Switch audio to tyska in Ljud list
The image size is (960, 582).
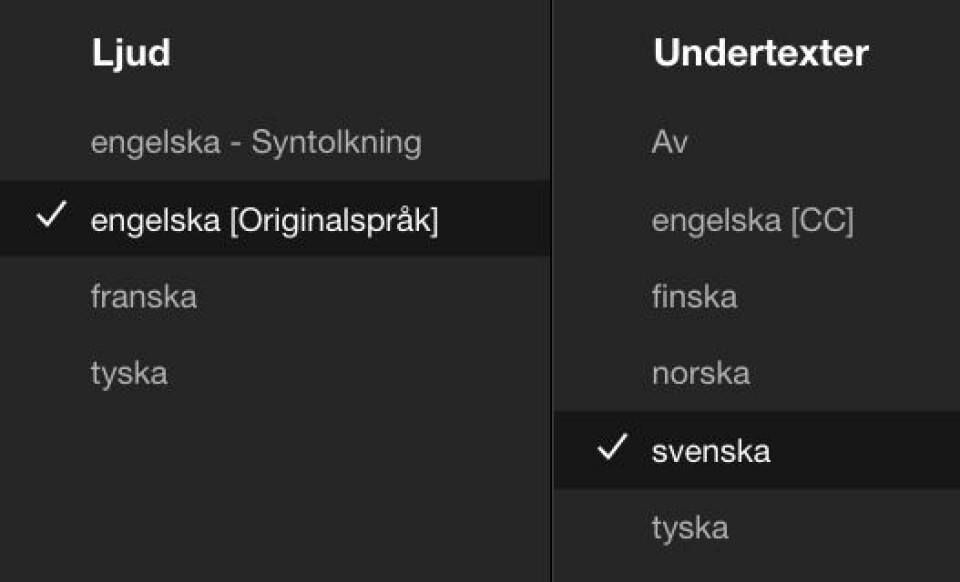click(128, 374)
